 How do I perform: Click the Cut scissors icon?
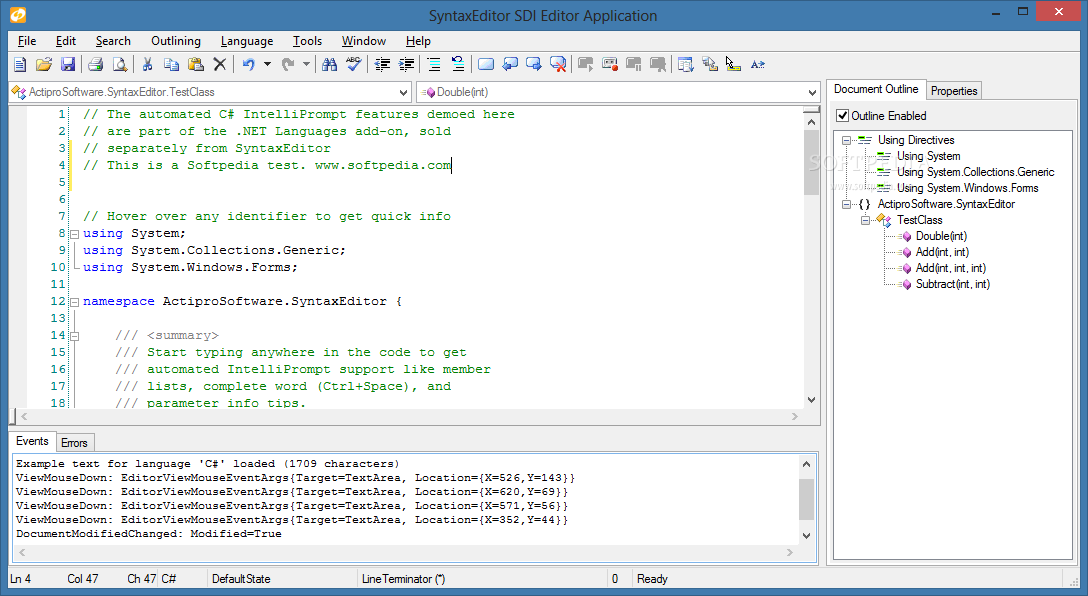(x=147, y=65)
